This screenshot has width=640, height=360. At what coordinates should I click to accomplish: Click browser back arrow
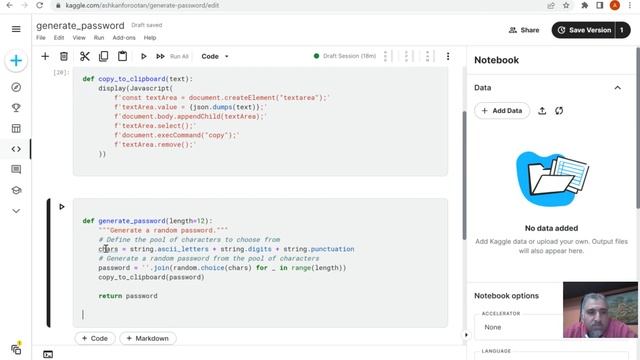coord(9,5)
